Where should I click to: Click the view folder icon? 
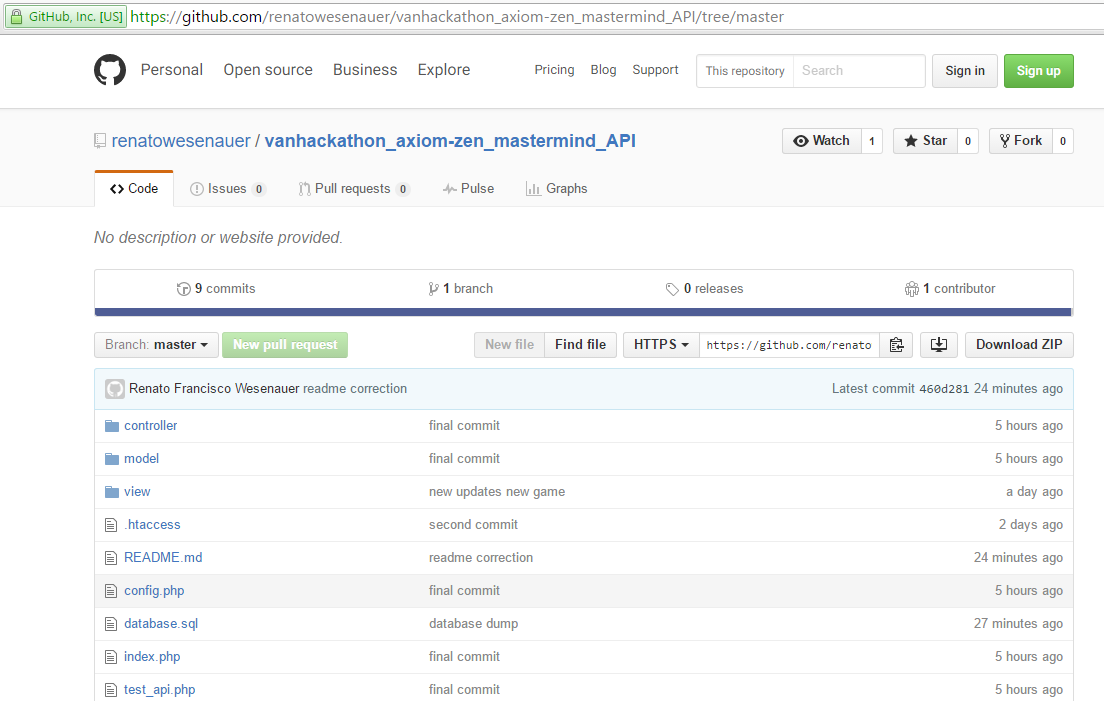(111, 492)
